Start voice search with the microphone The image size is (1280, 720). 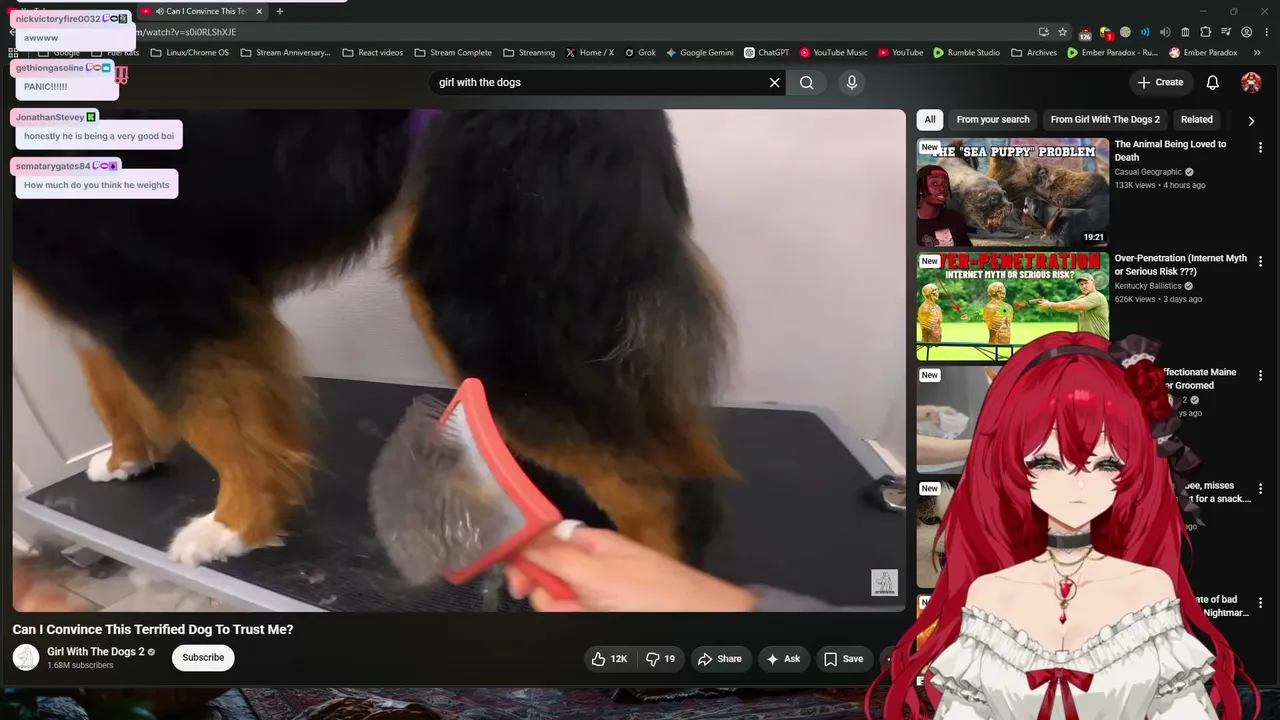click(x=852, y=83)
